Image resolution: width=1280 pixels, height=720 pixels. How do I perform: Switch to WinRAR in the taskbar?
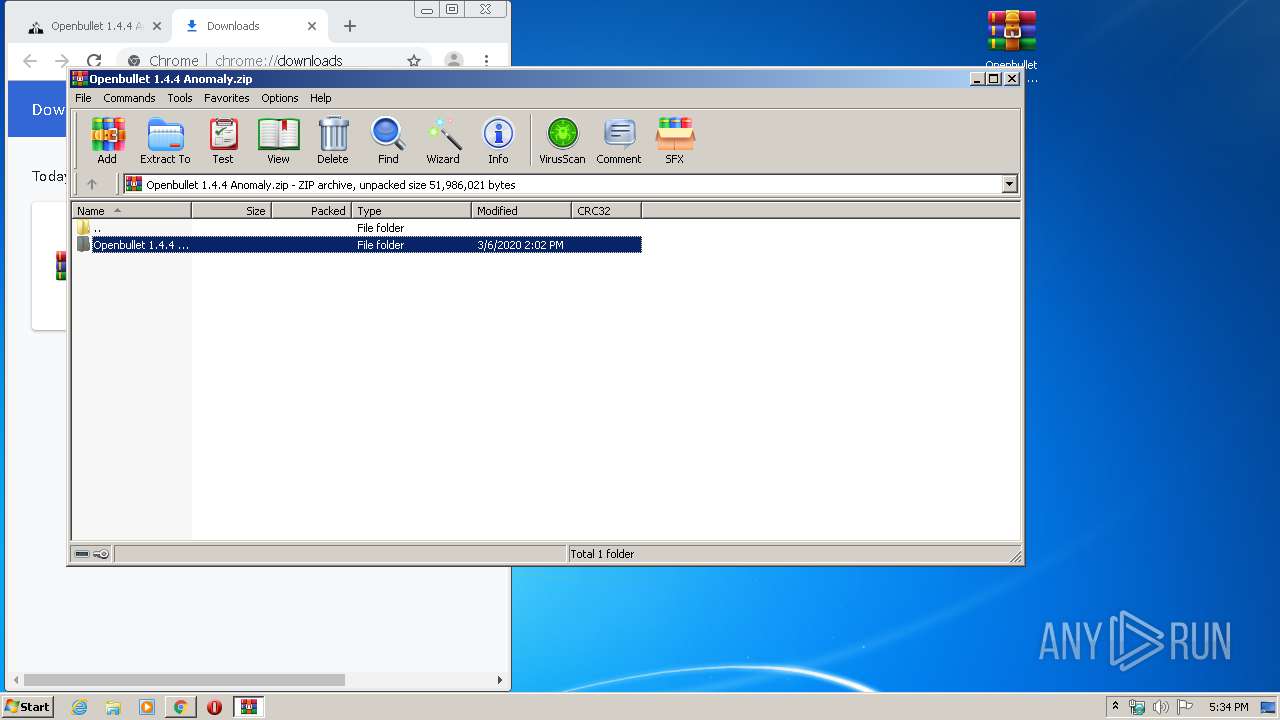tap(249, 707)
